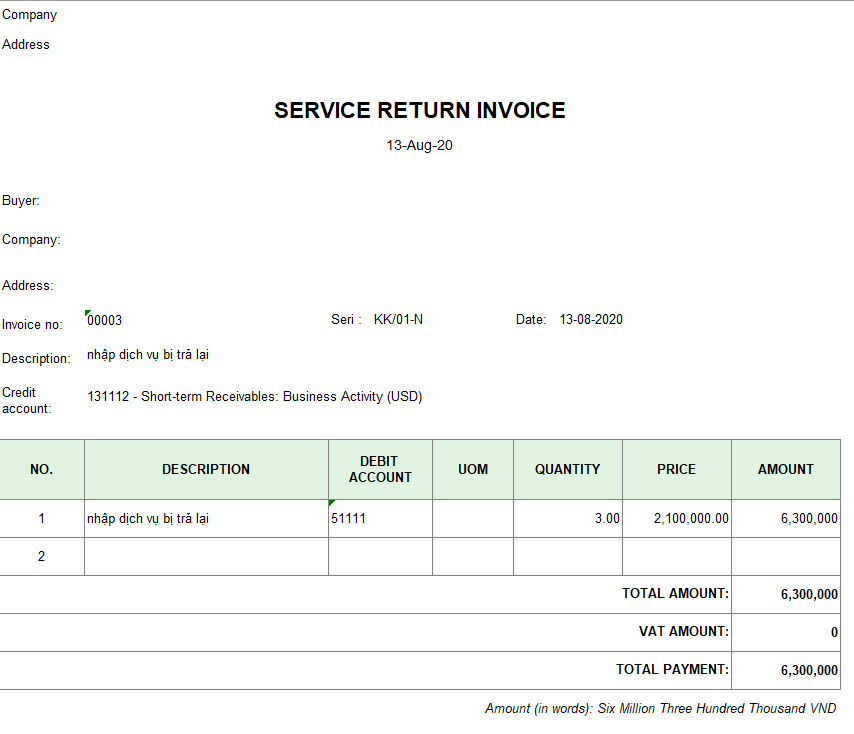Select debit account cell 51111
854x734 pixels.
point(380,519)
